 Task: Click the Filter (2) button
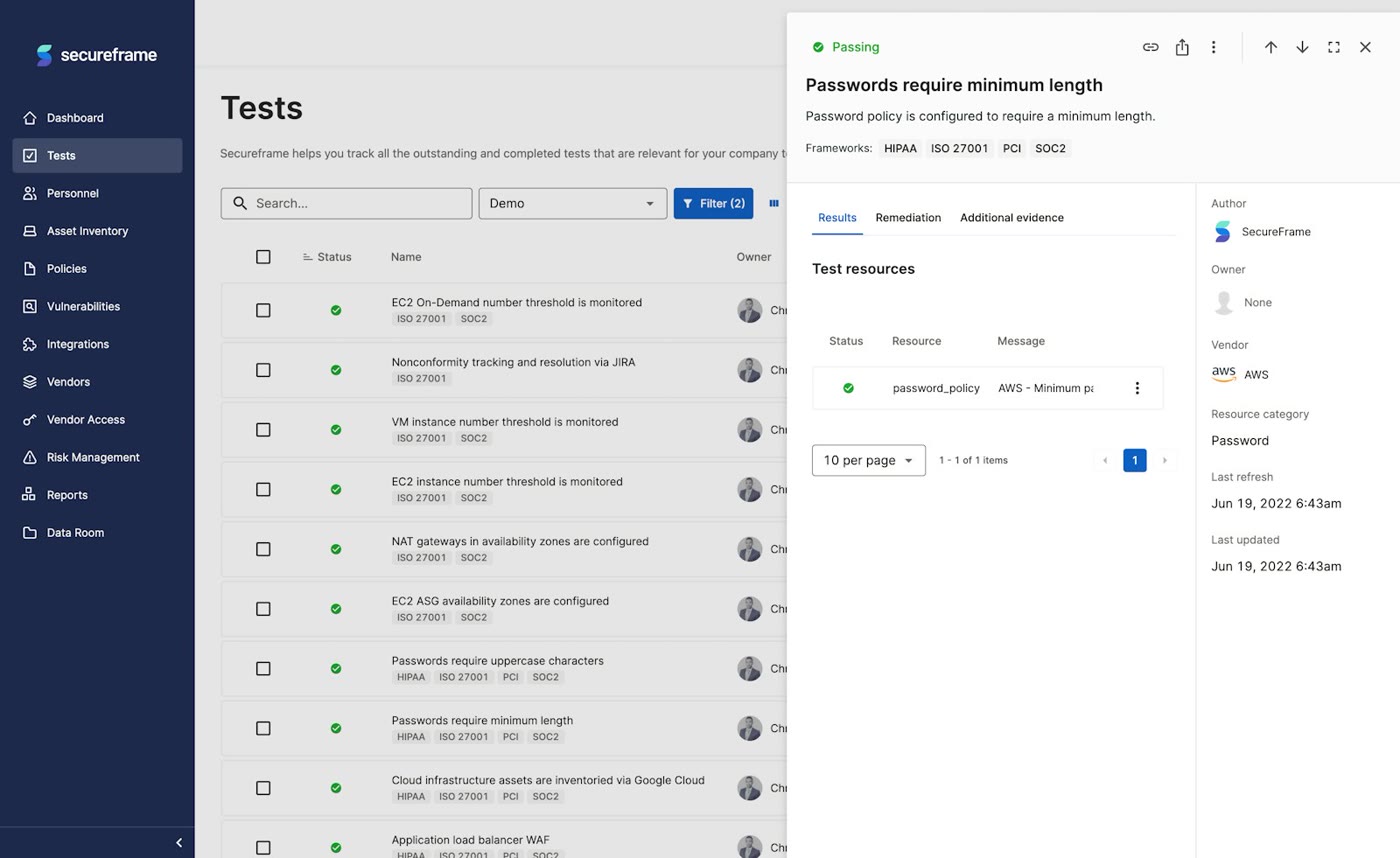713,203
